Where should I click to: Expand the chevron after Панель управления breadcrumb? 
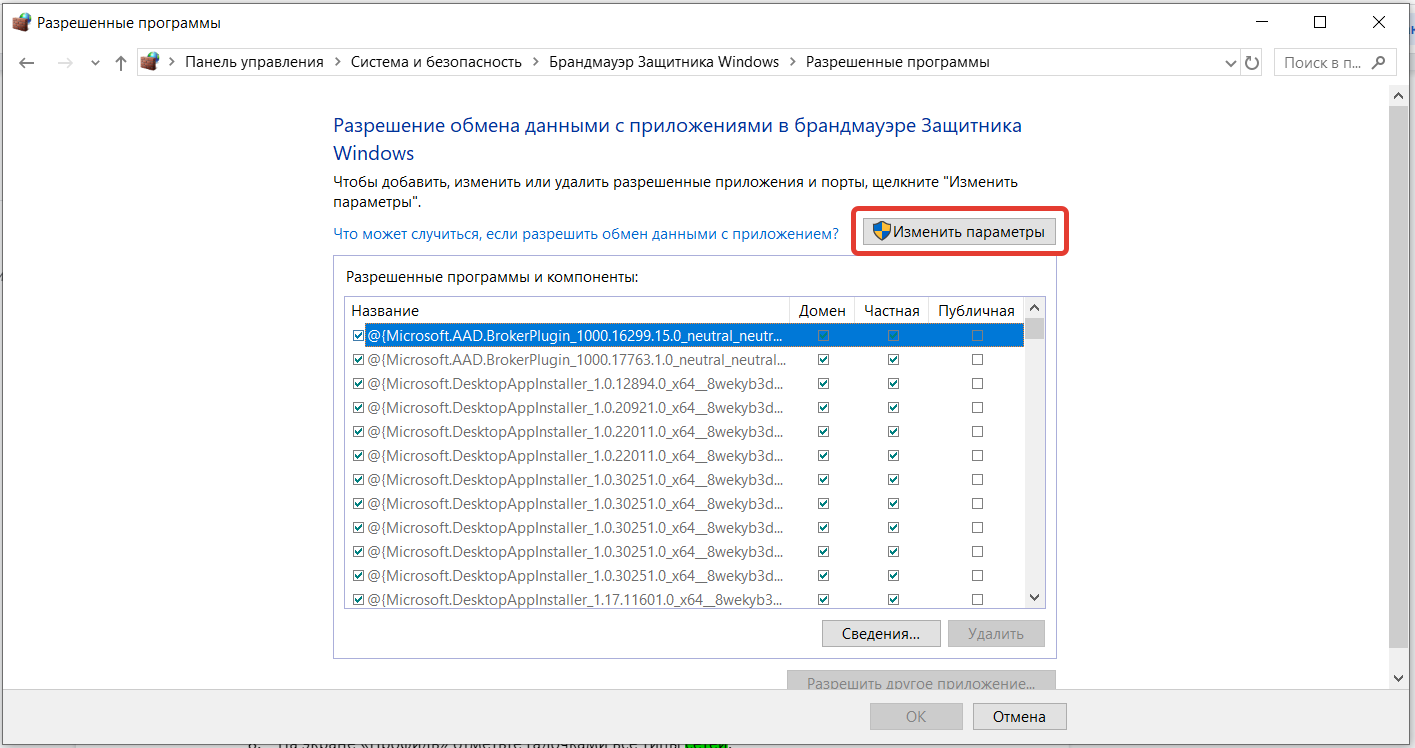click(337, 62)
